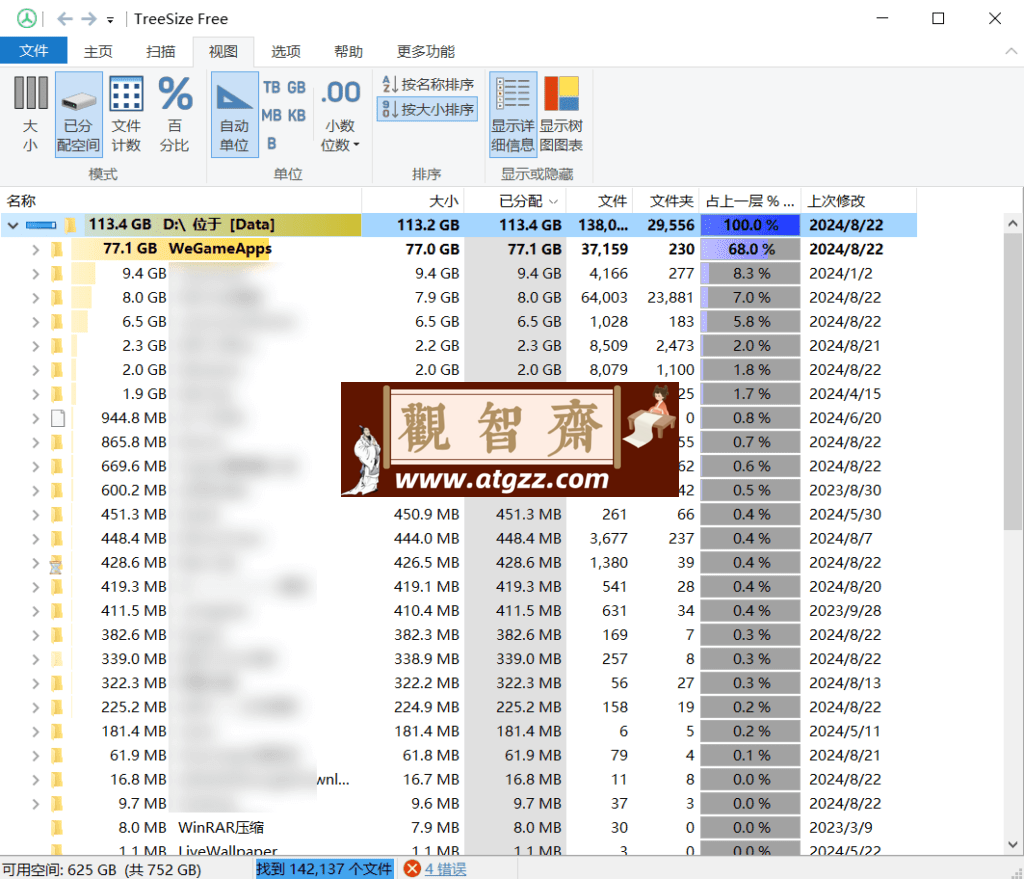
Task: Toggle 自动单位 automatic units
Action: [x=234, y=114]
